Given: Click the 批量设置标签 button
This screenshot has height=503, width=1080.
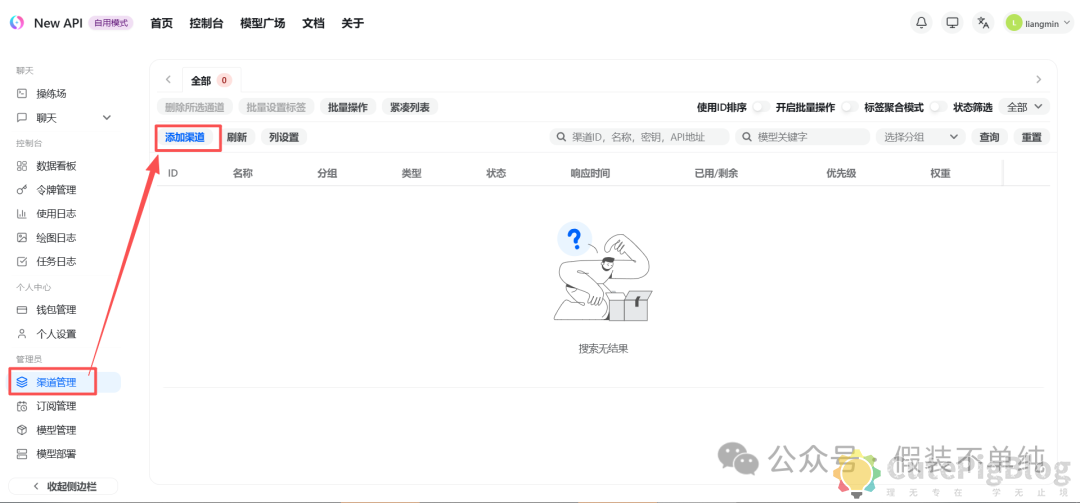Looking at the screenshot, I should tap(276, 107).
